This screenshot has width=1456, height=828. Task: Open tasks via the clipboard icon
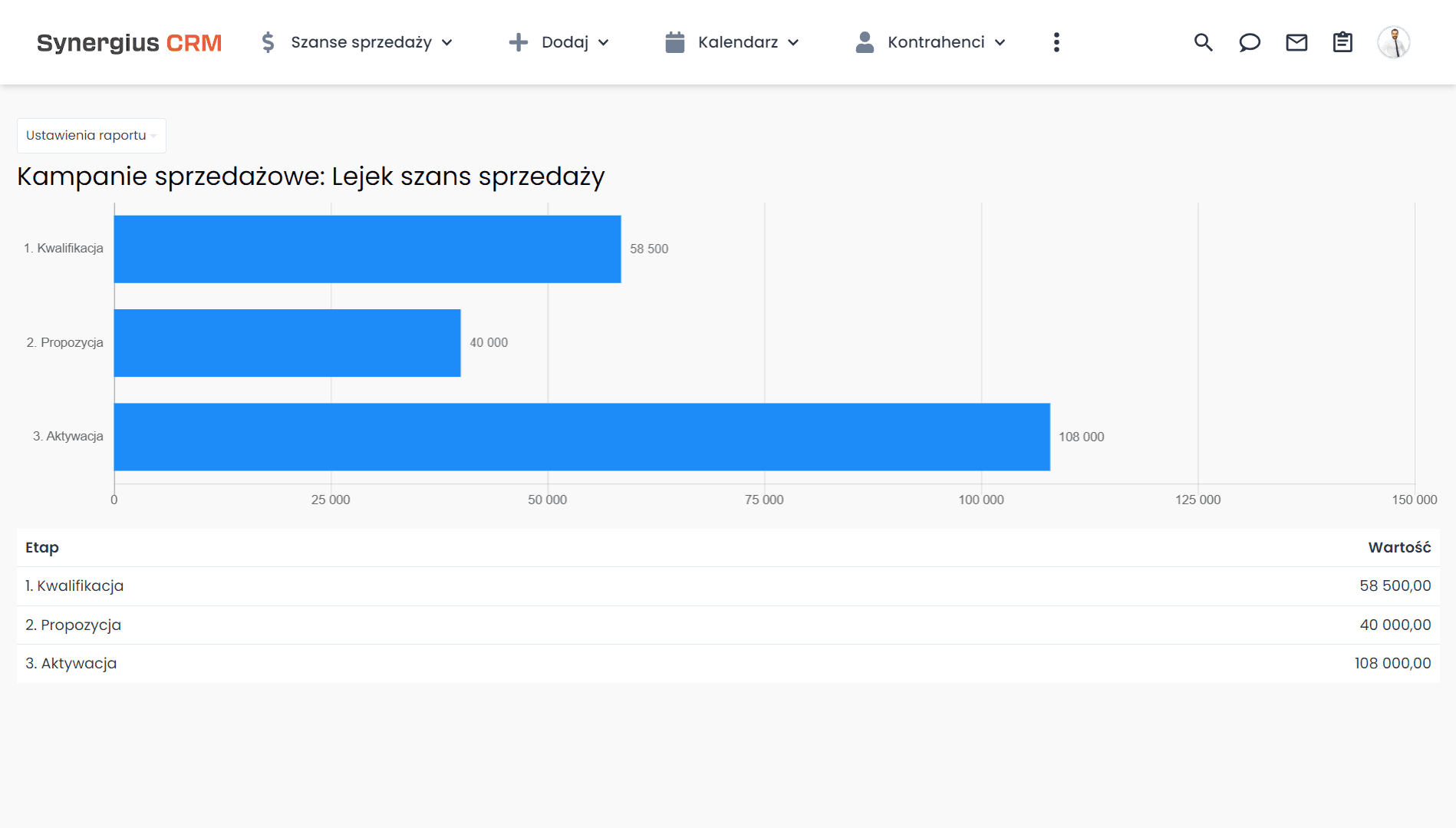(1342, 43)
